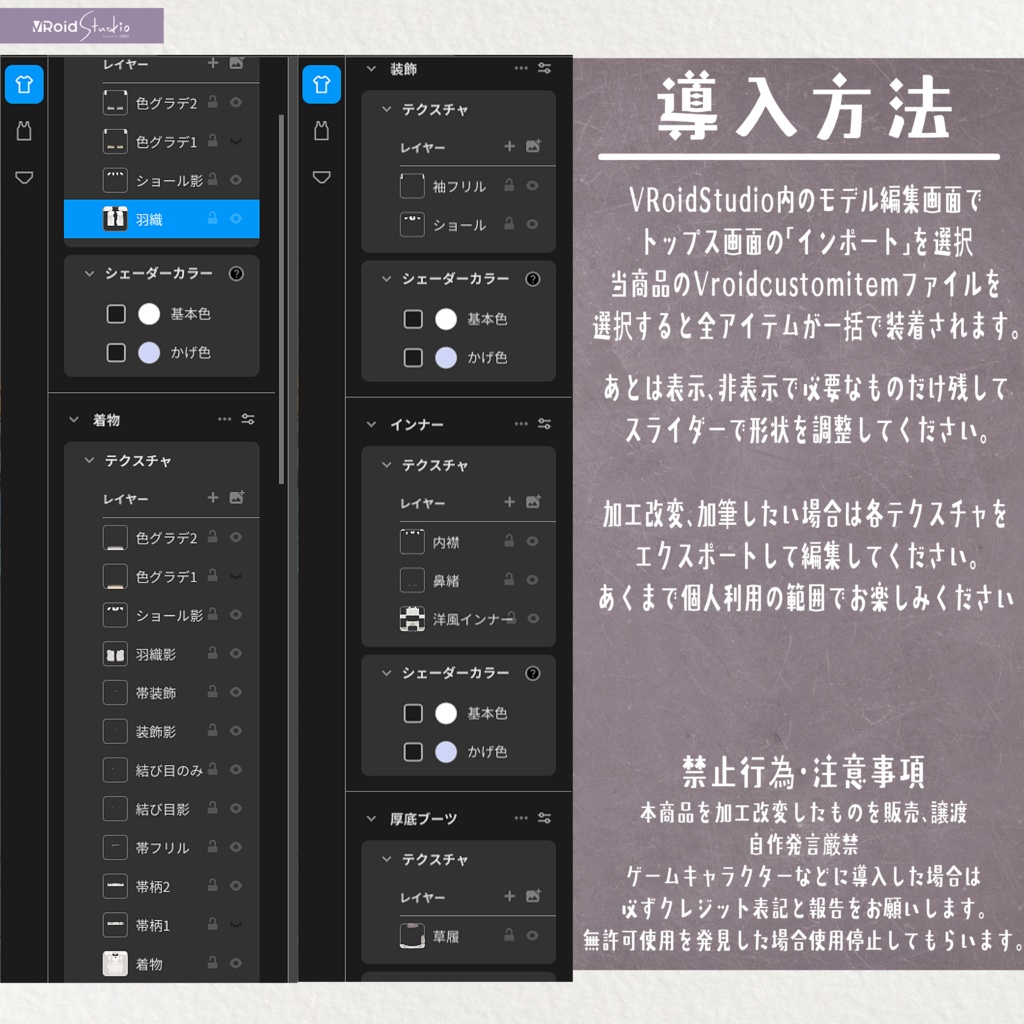Add a new layer in the 厚底ブーツ texture list
The height and width of the screenshot is (1024, 1024).
click(x=509, y=896)
